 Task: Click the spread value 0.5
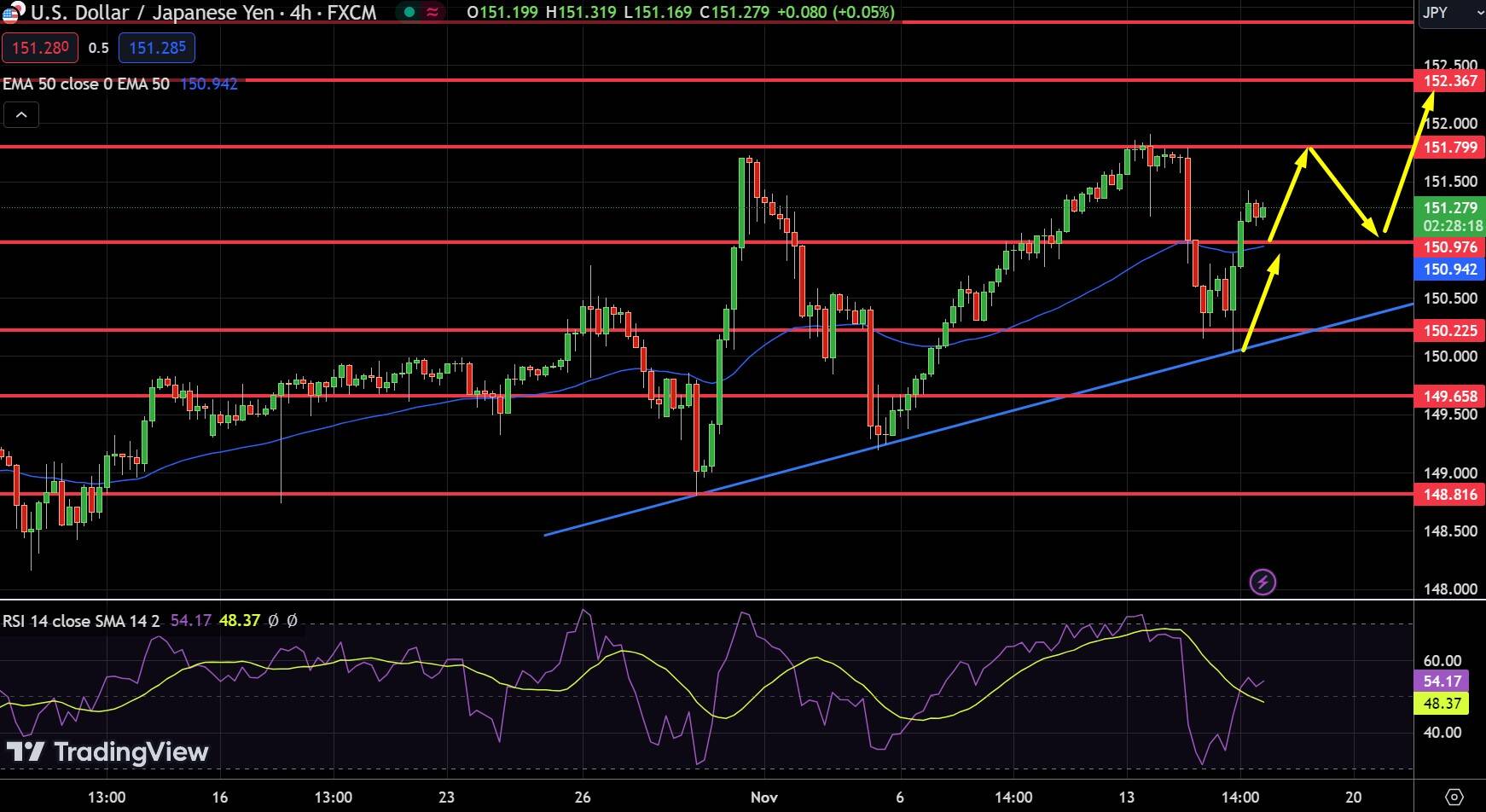[99, 48]
